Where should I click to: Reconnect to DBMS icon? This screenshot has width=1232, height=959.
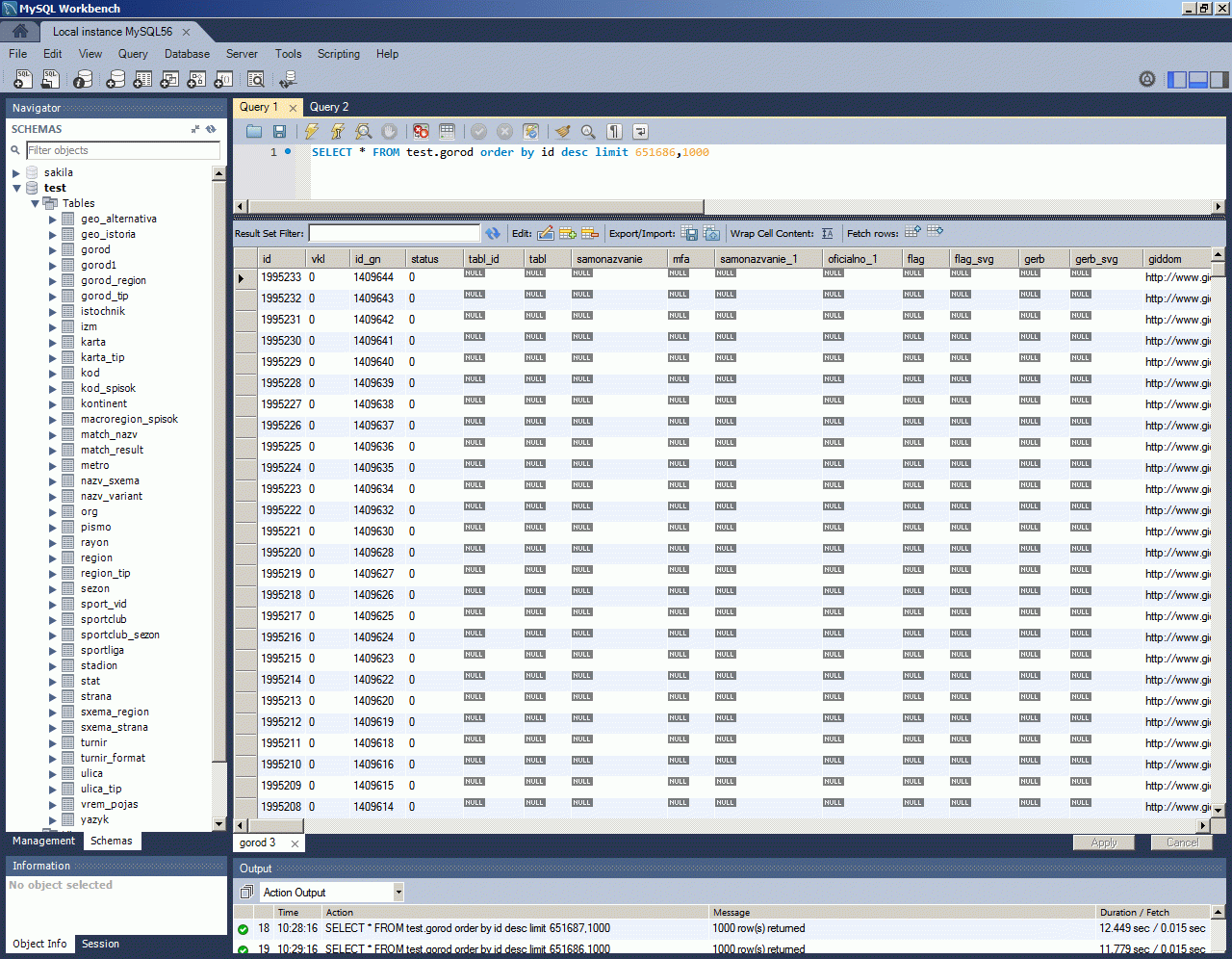pos(288,79)
